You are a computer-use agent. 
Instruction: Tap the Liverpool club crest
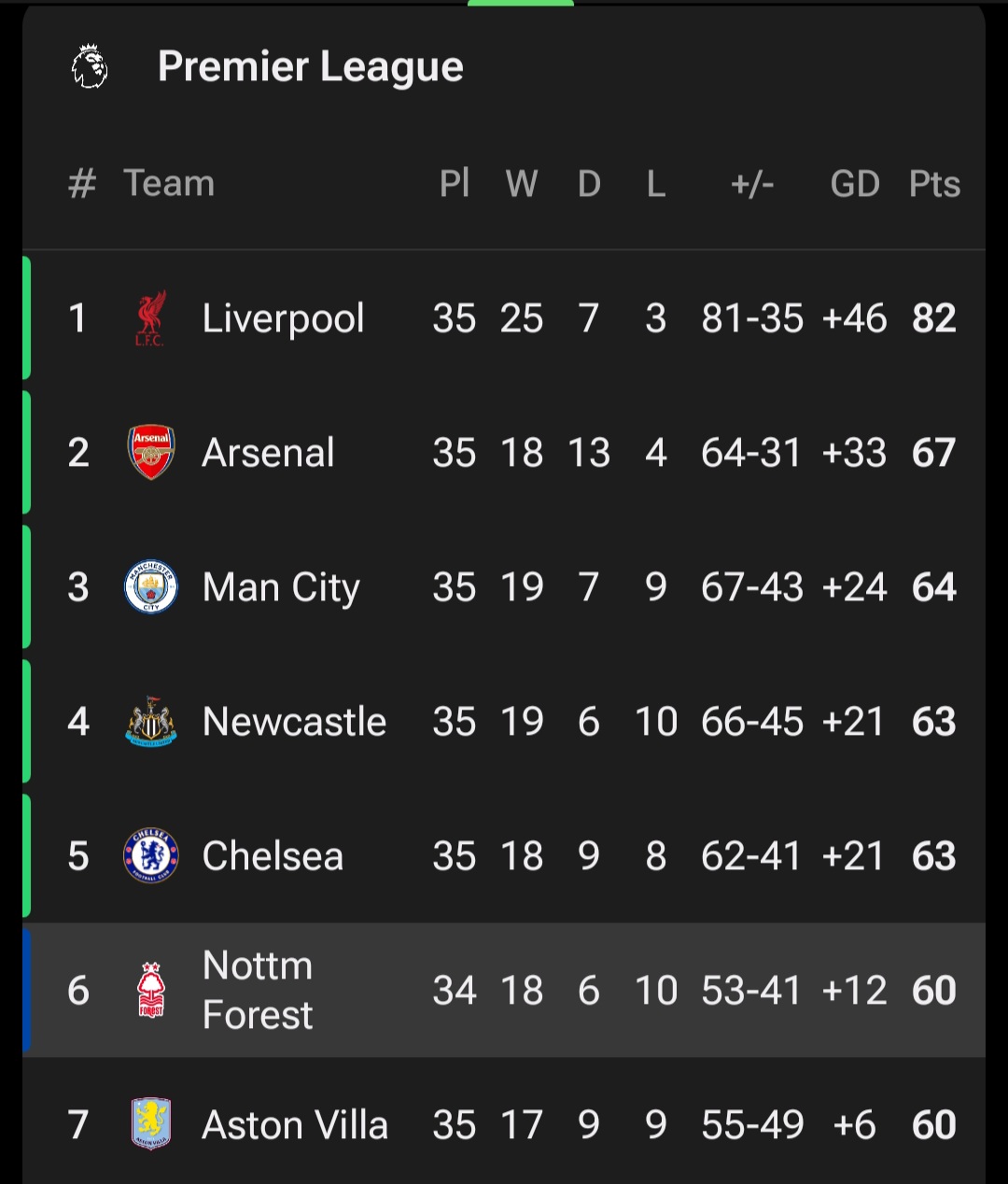coord(150,318)
